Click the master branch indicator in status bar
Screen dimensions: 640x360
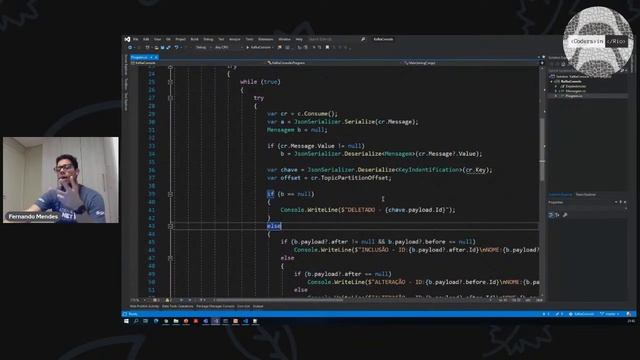(609, 314)
